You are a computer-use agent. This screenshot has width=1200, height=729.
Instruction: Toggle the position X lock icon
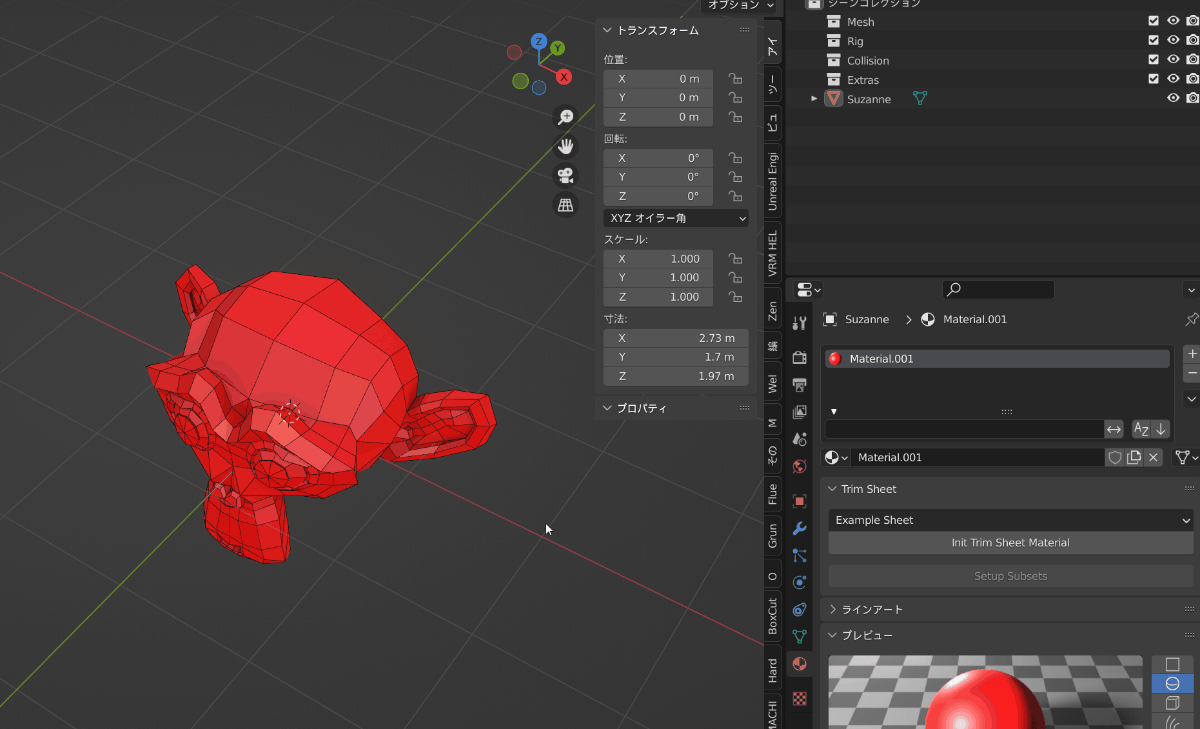point(735,78)
